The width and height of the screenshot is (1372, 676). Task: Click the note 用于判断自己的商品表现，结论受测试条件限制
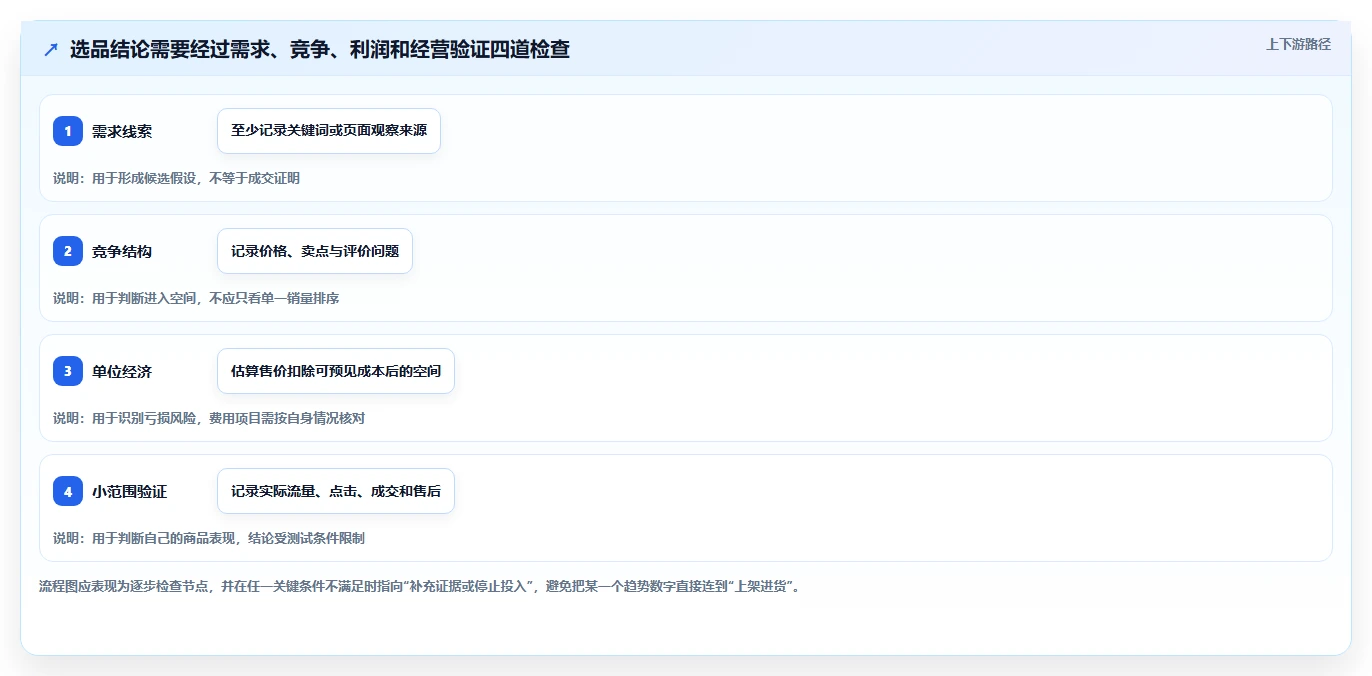[x=228, y=539]
